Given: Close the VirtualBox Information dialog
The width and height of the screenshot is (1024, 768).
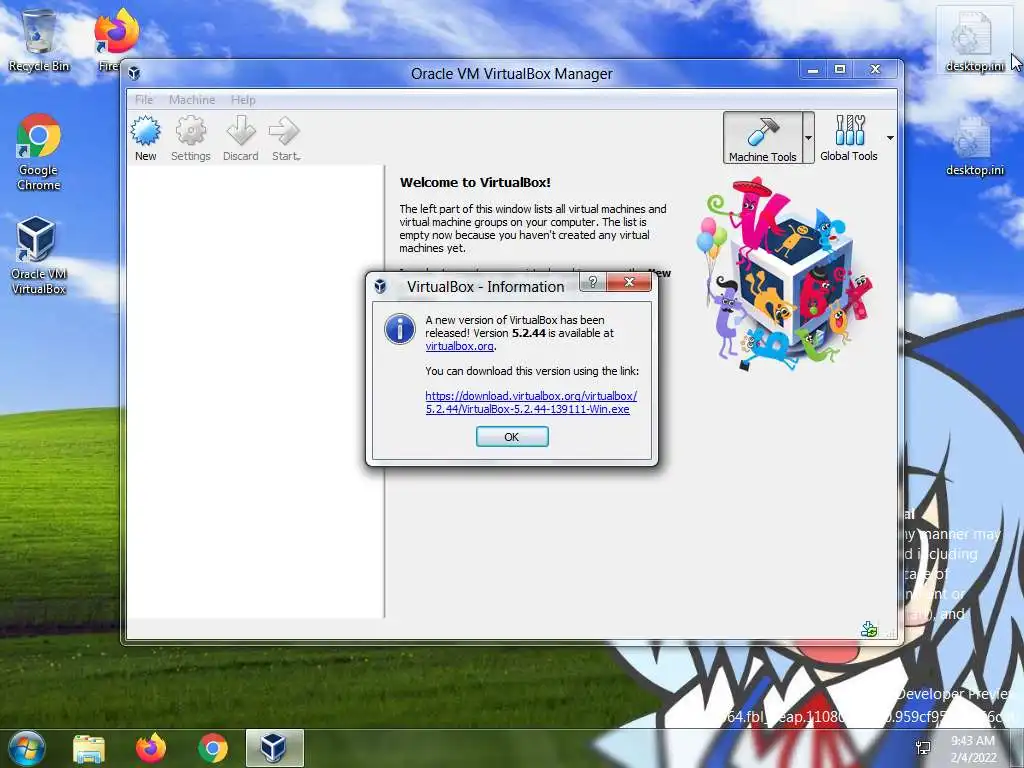Looking at the screenshot, I should (x=629, y=281).
